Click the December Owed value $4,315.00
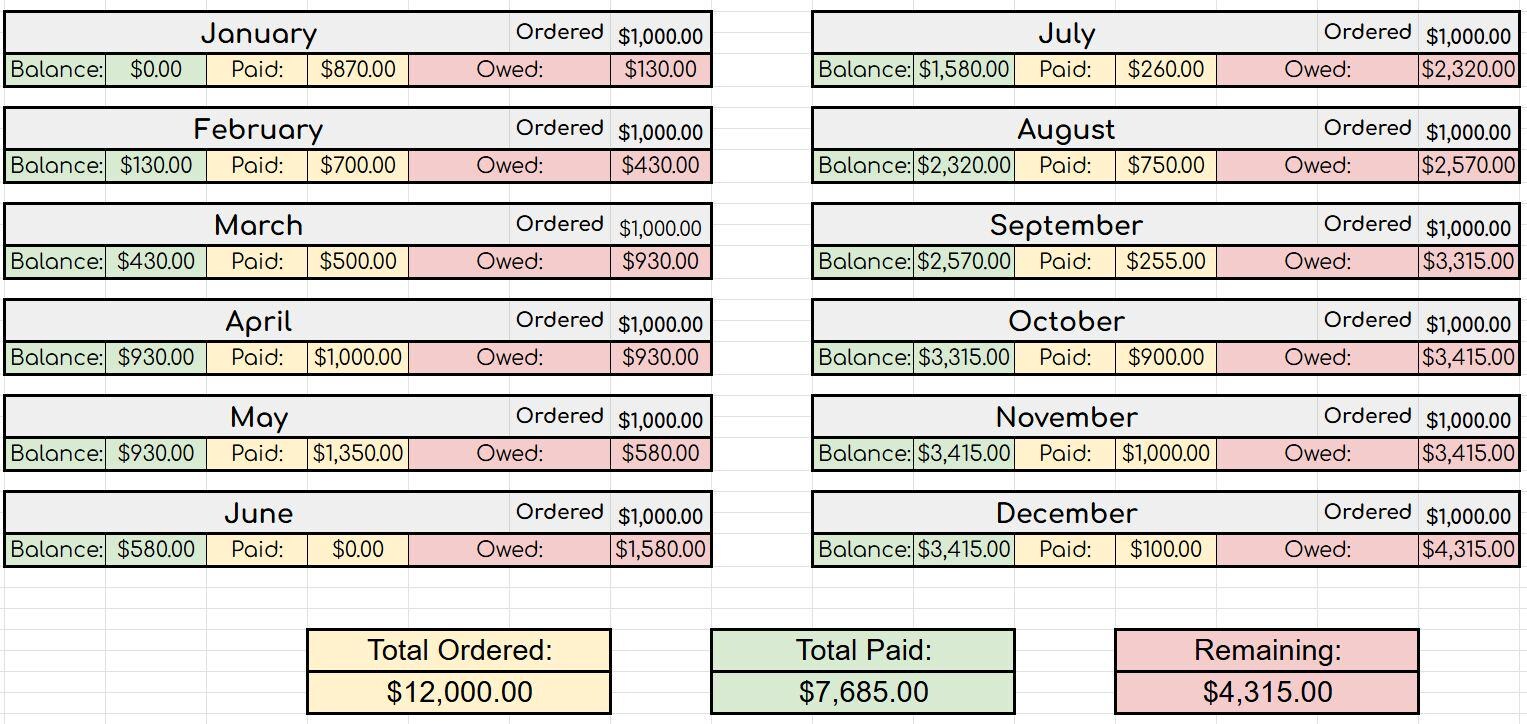The width and height of the screenshot is (1527, 724). point(1468,550)
